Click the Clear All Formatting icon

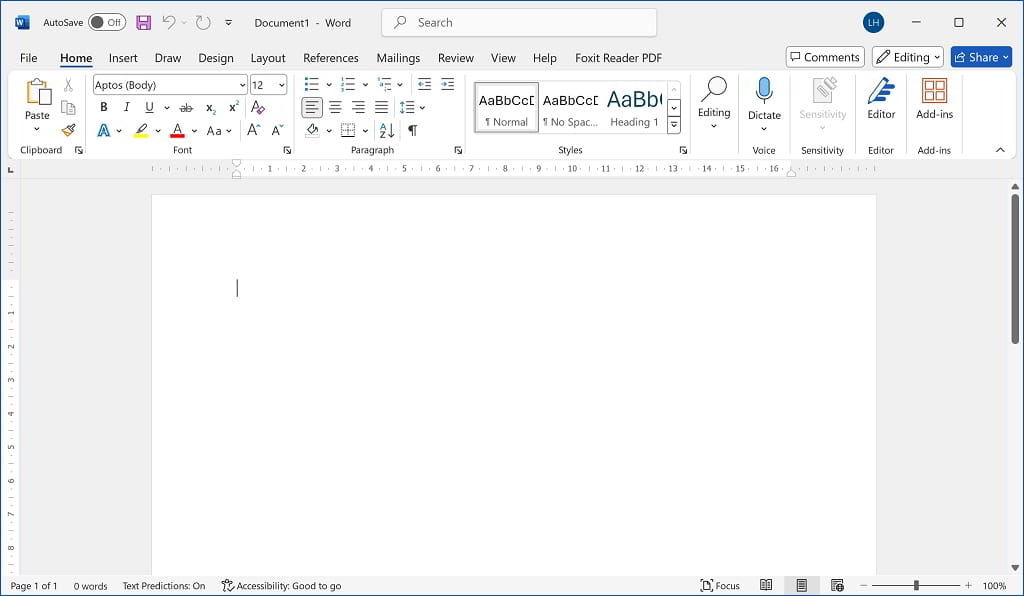pos(258,108)
